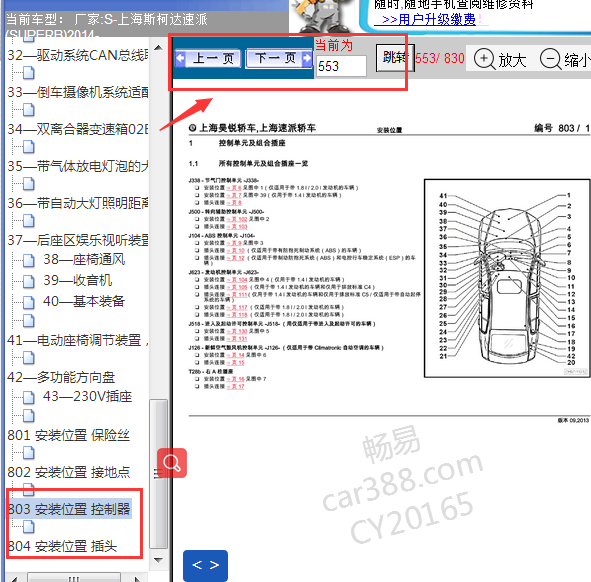
Task: Go to previous page with 上一页
Action: coord(208,58)
